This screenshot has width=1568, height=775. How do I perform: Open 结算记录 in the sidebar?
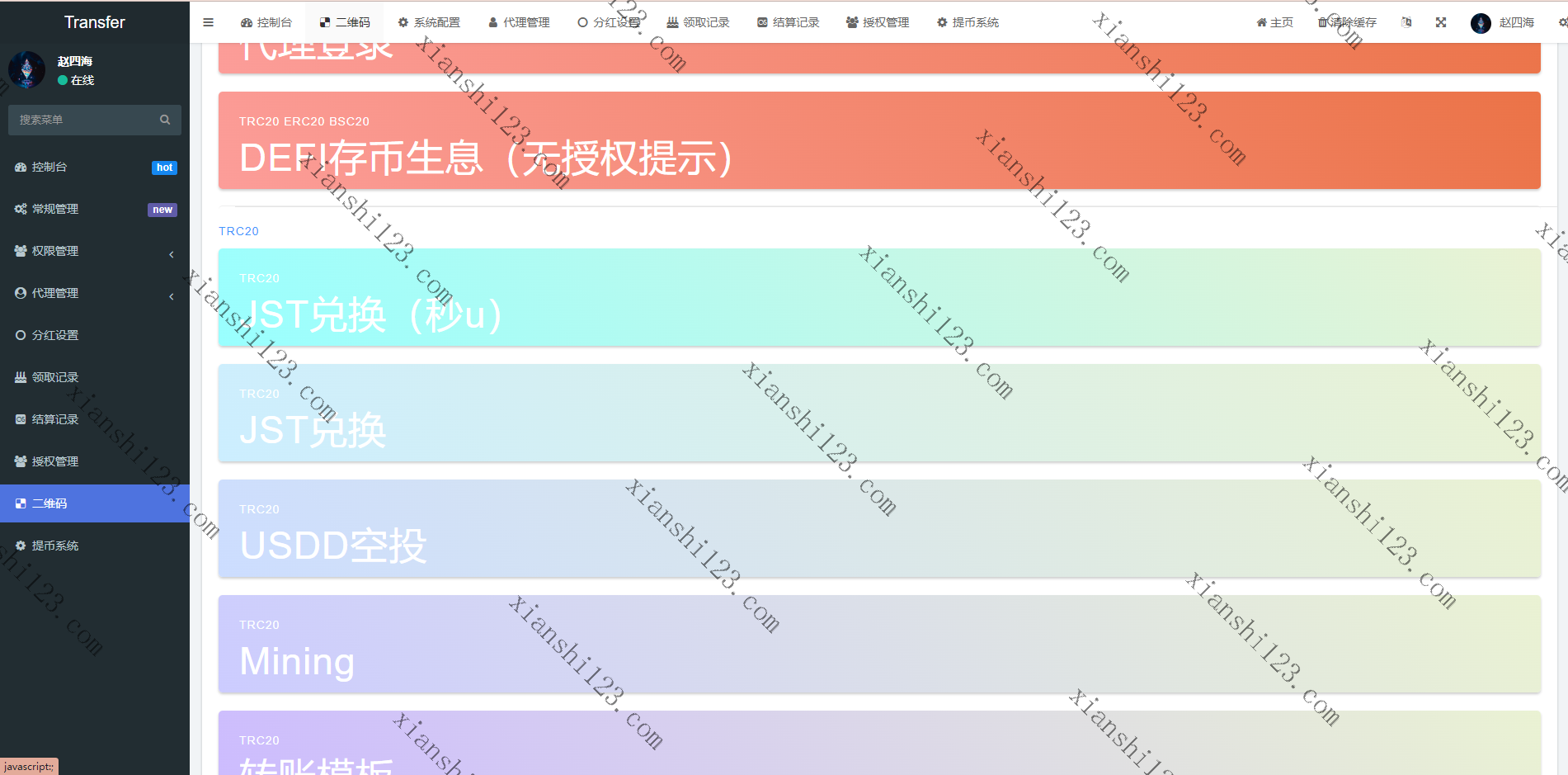tap(95, 419)
